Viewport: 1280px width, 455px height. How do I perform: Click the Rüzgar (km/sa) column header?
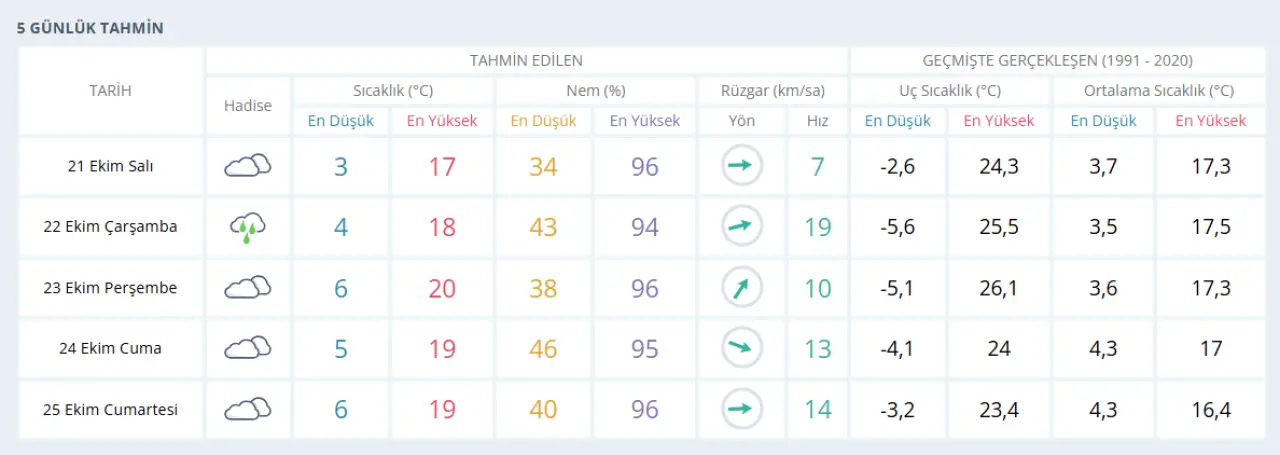click(772, 91)
